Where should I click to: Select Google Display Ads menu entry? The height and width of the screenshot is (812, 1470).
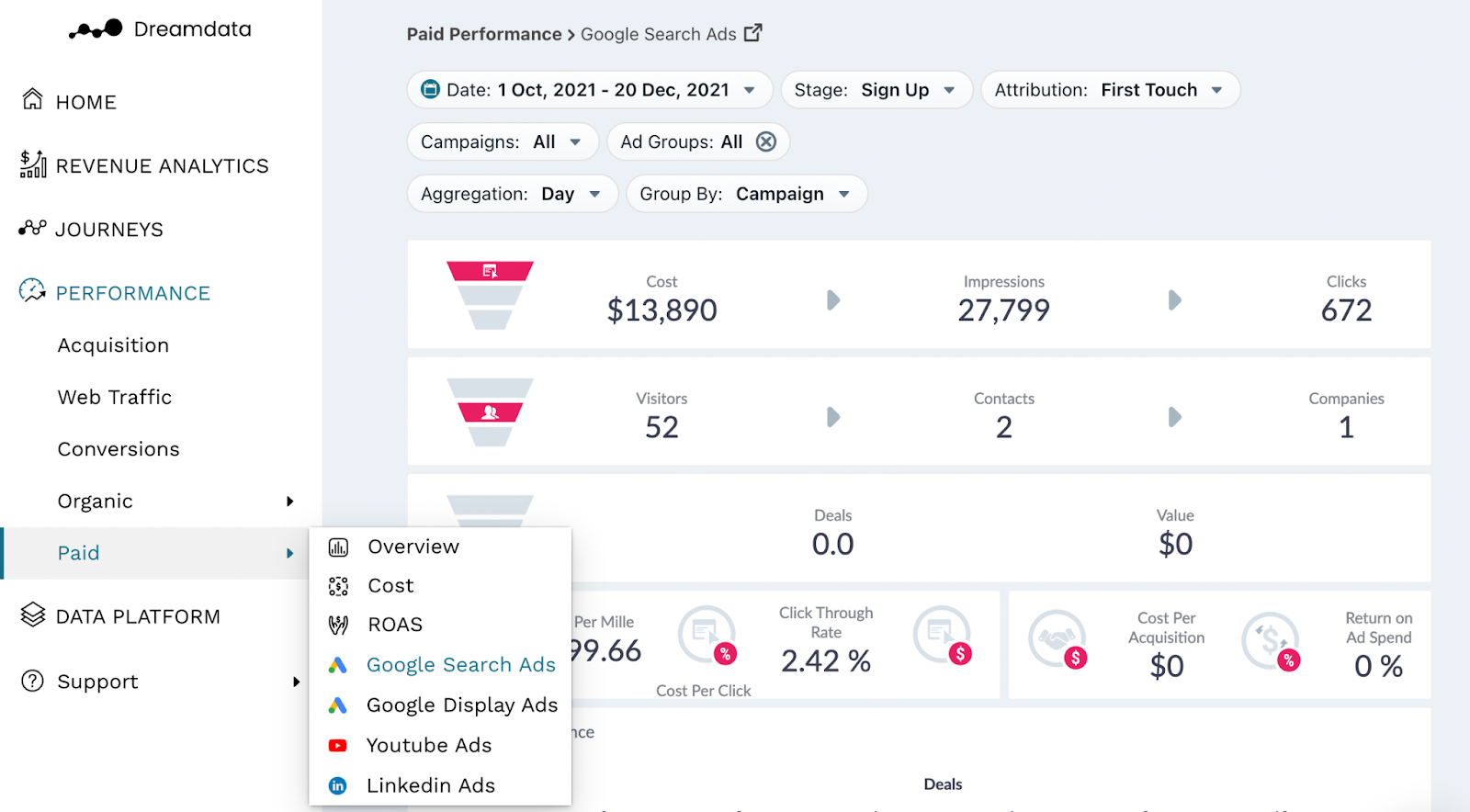pyautogui.click(x=440, y=705)
